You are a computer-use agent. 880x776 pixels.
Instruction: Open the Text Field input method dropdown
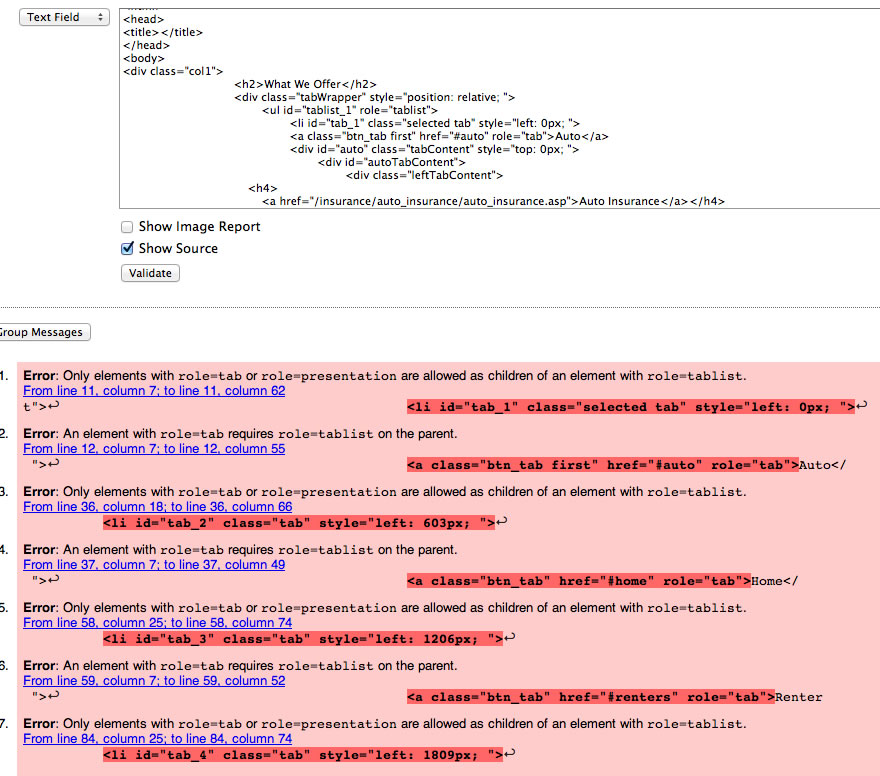[64, 17]
